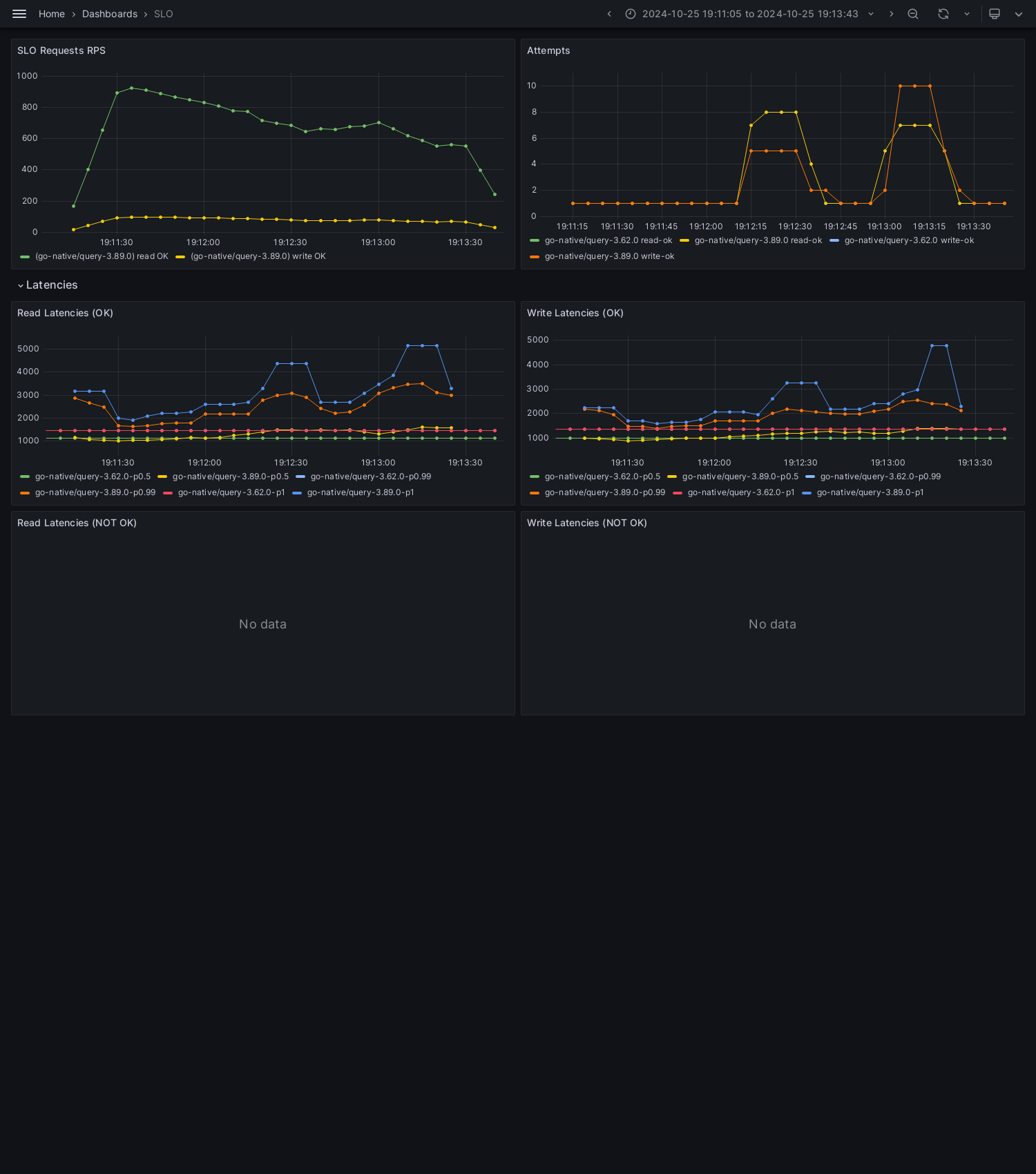
Task: Click the SLO breadcrumb
Action: (164, 14)
